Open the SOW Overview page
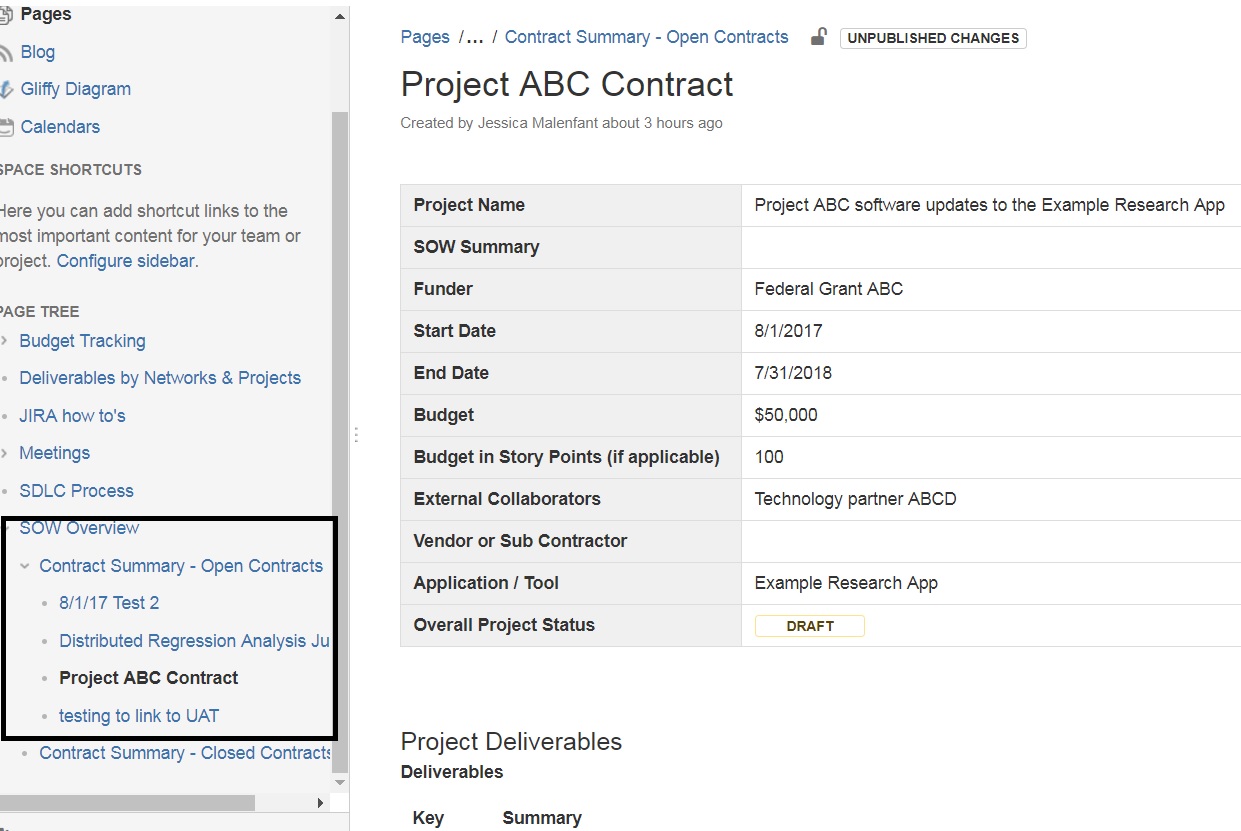 (79, 527)
